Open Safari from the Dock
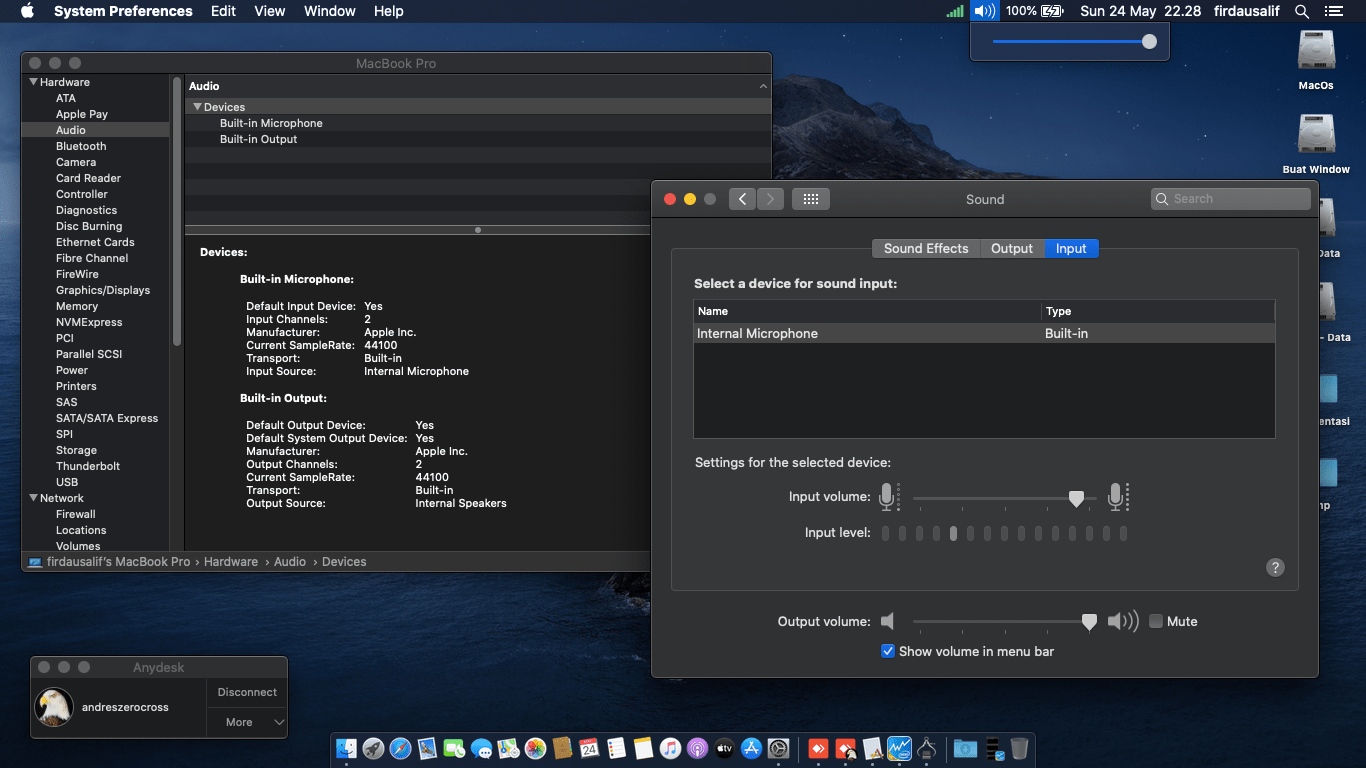This screenshot has height=768, width=1366. [x=400, y=748]
